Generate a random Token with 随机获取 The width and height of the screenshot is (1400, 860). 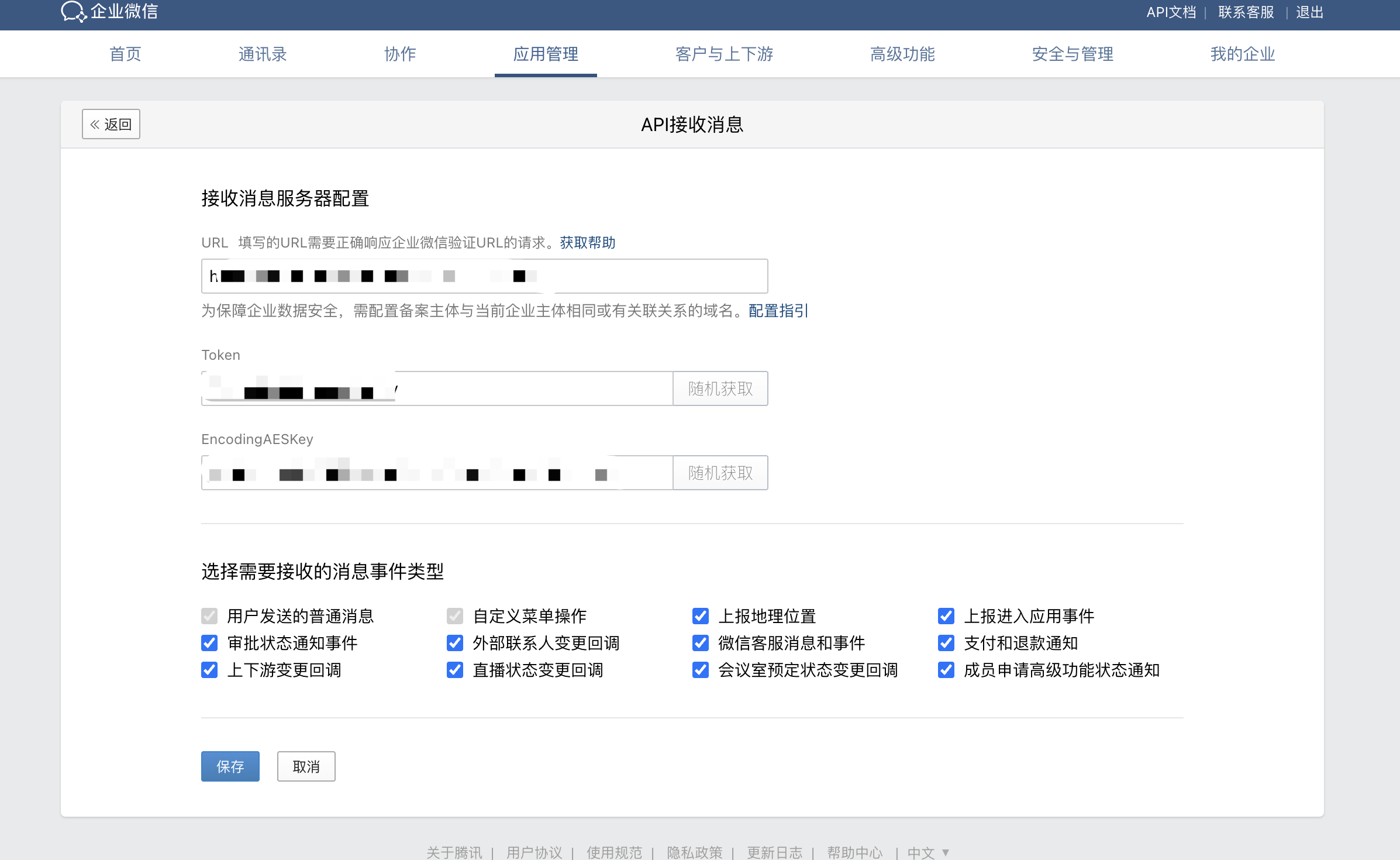pyautogui.click(x=720, y=388)
